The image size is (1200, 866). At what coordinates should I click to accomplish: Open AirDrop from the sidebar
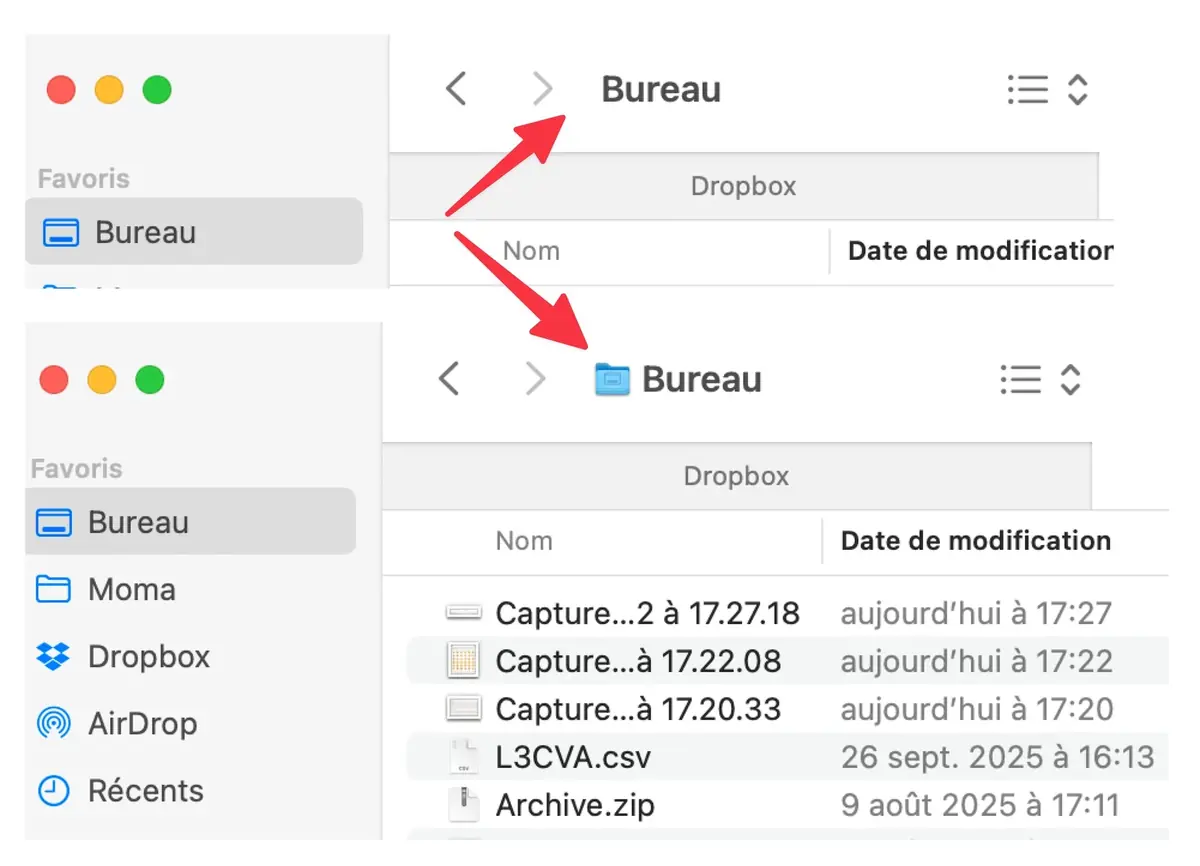tap(141, 723)
